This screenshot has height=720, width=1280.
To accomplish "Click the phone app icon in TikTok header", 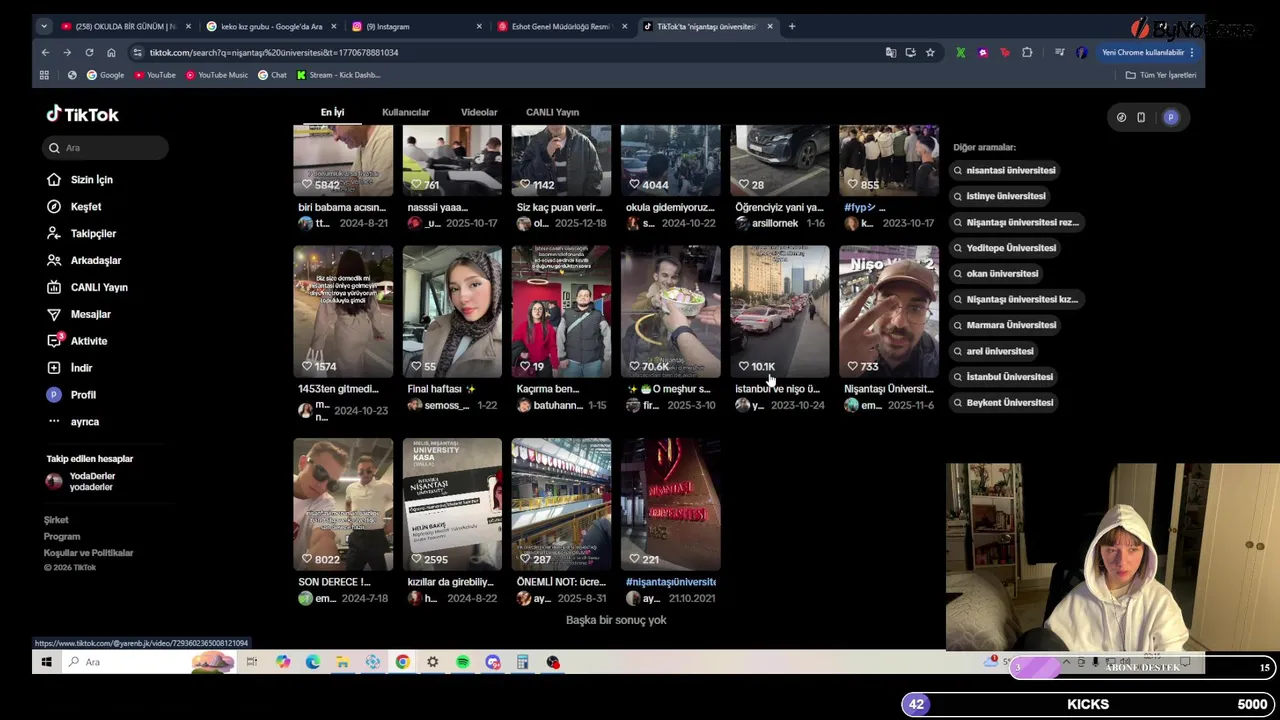I will (x=1141, y=117).
